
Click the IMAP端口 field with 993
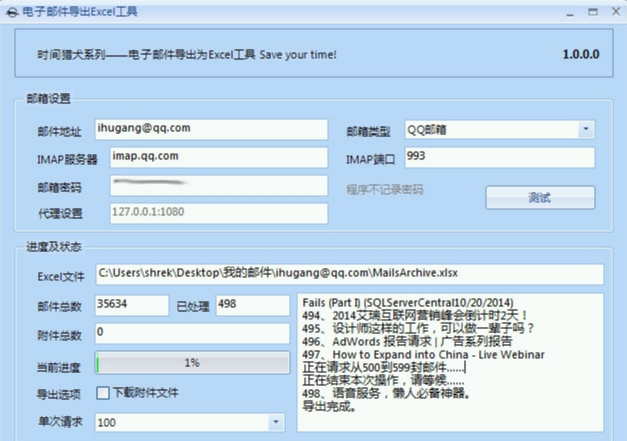click(x=499, y=157)
